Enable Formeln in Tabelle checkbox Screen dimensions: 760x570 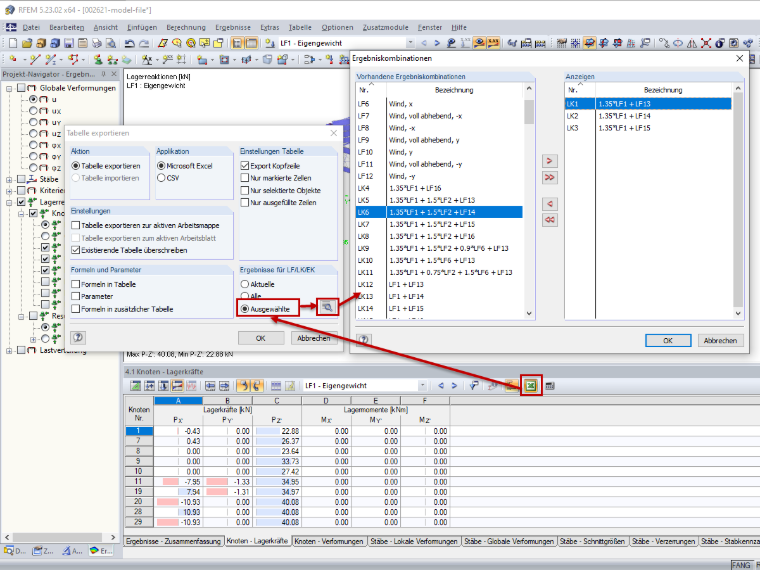[x=75, y=284]
